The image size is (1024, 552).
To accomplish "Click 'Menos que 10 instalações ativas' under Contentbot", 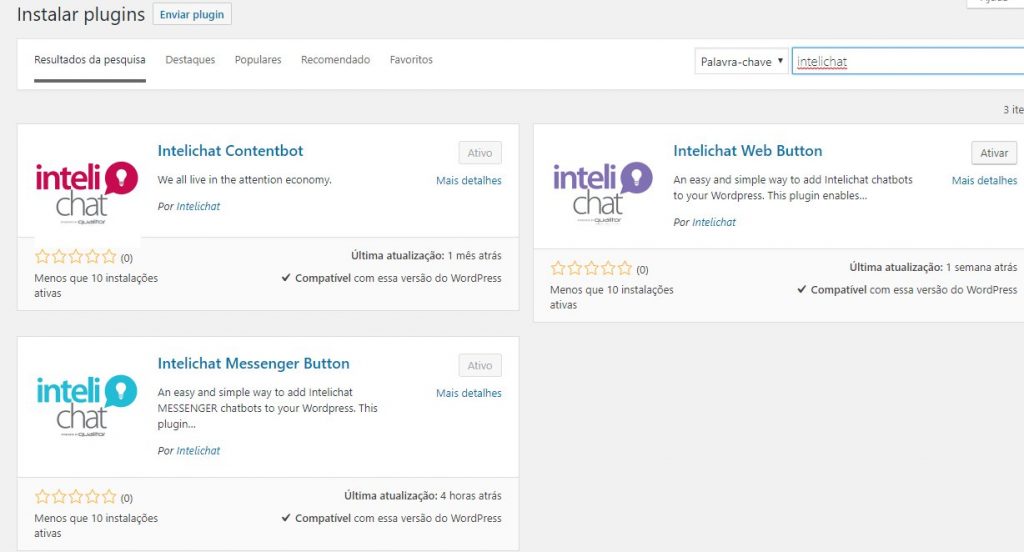I will coord(96,285).
